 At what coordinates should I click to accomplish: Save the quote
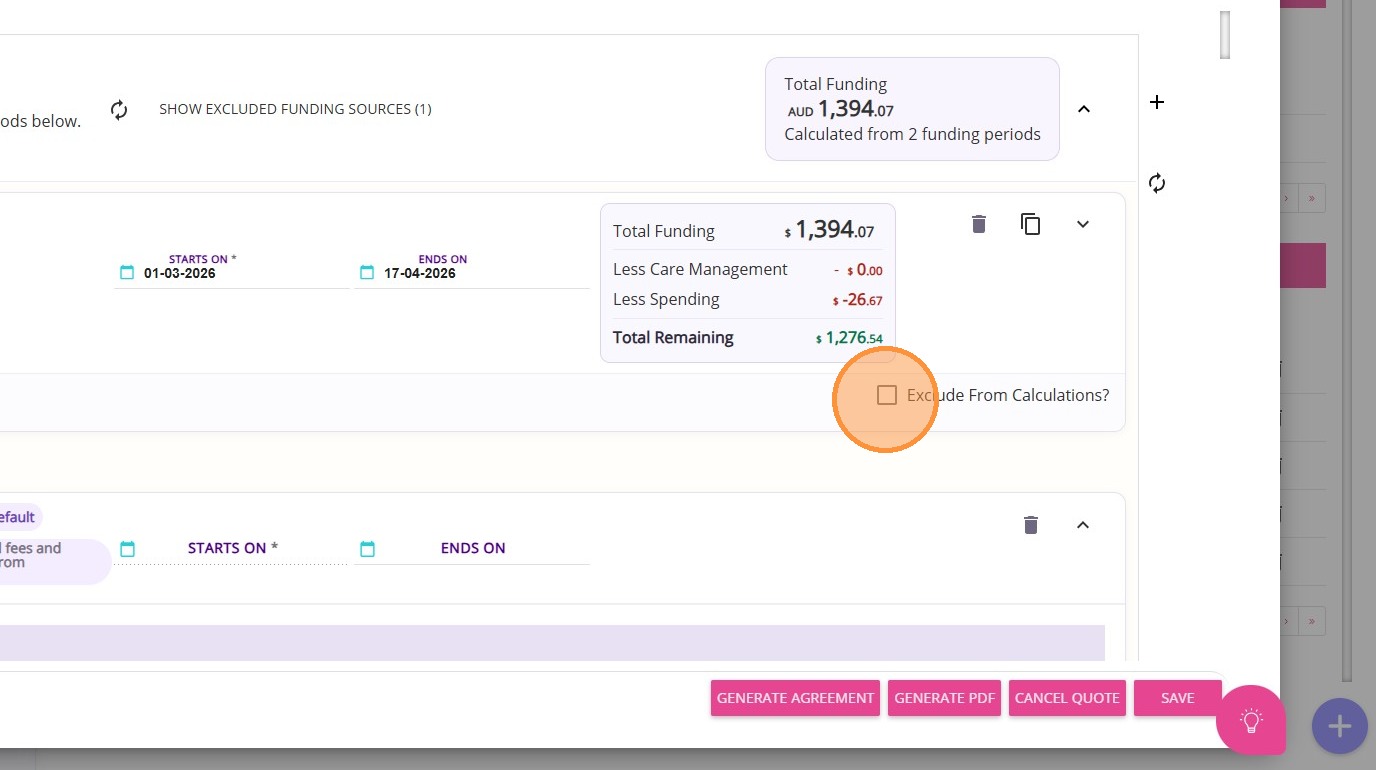point(1178,698)
